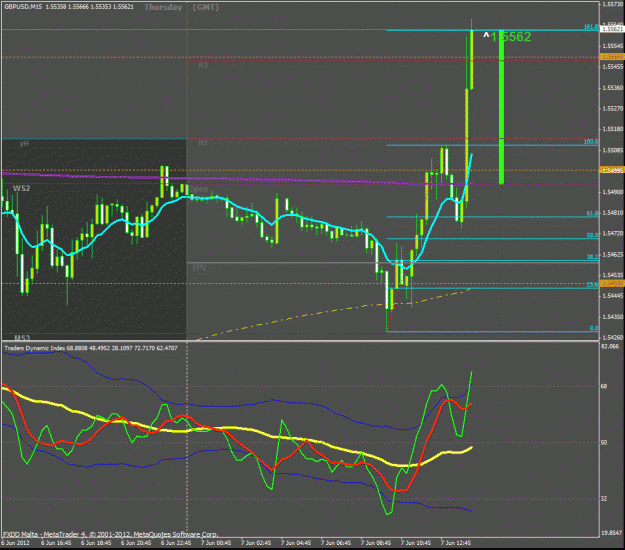Click the 23.6 Fibonacci level label
Viewport: 625px width, 550px height.
point(592,285)
